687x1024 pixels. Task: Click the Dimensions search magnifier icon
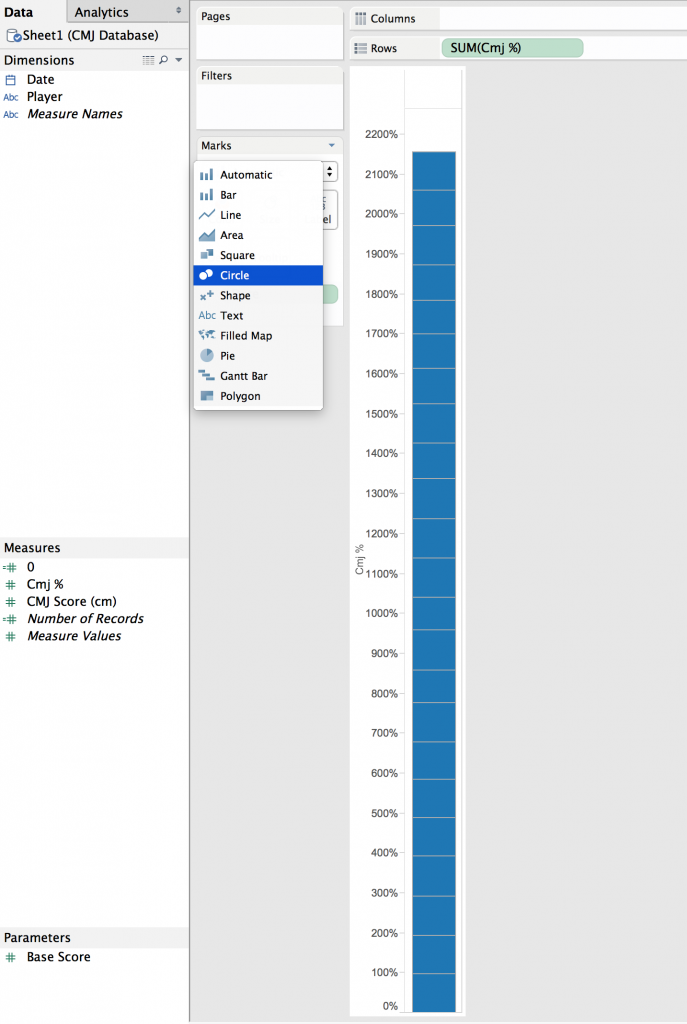coord(163,60)
